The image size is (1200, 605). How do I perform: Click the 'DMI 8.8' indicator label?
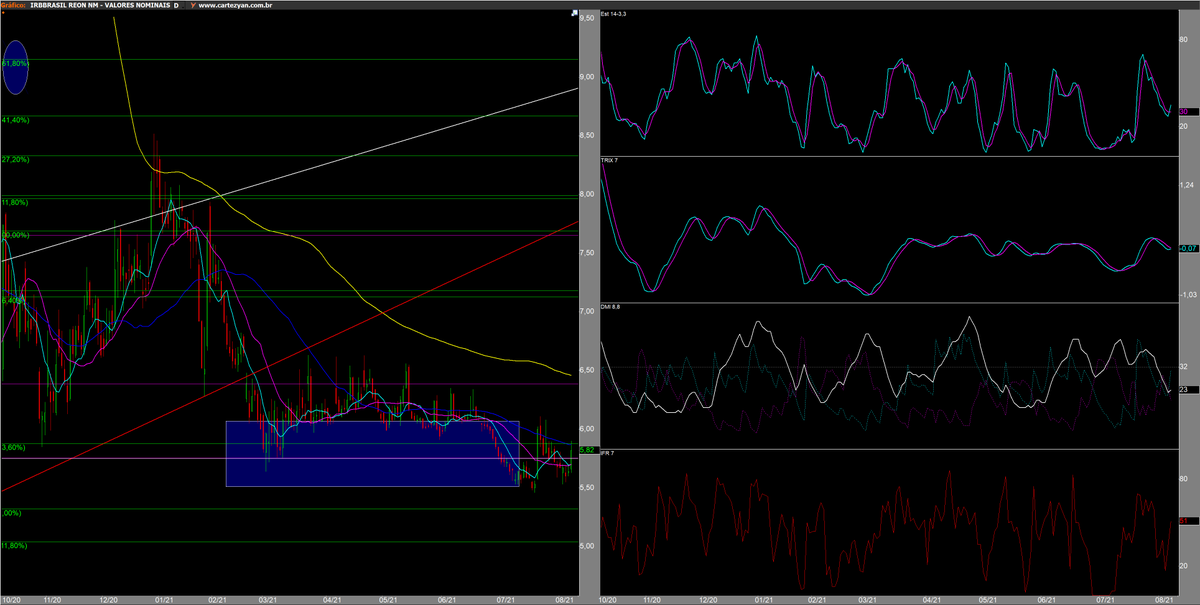(611, 306)
